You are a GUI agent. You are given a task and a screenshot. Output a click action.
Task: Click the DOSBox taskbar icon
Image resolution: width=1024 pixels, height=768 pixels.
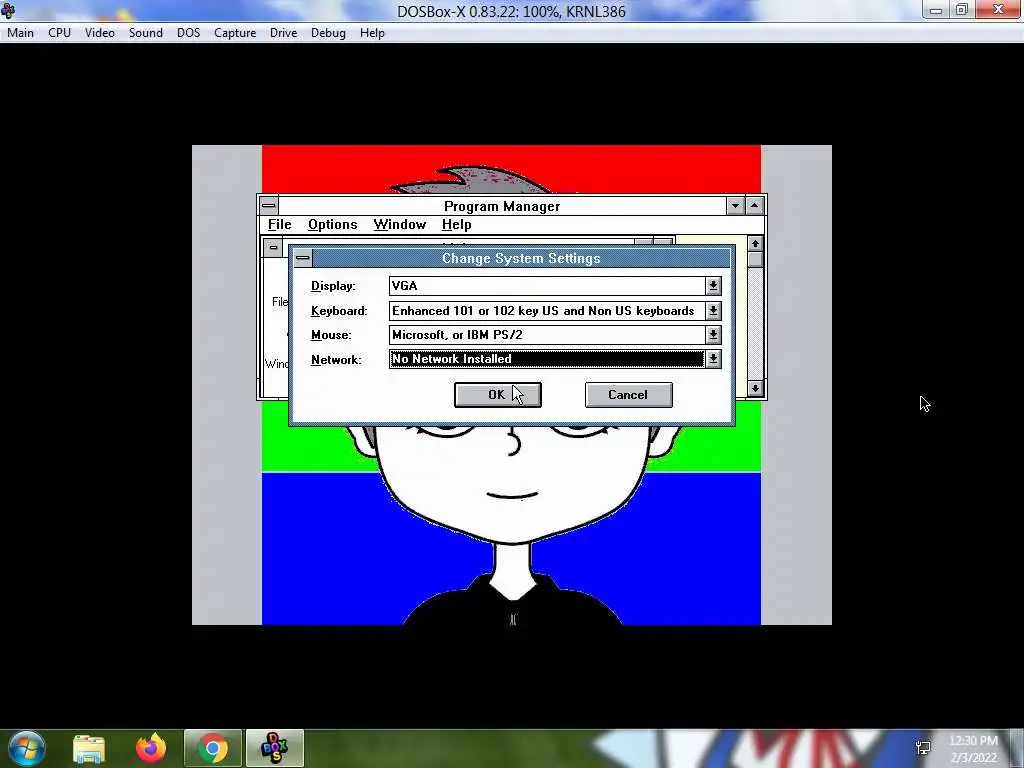tap(275, 748)
